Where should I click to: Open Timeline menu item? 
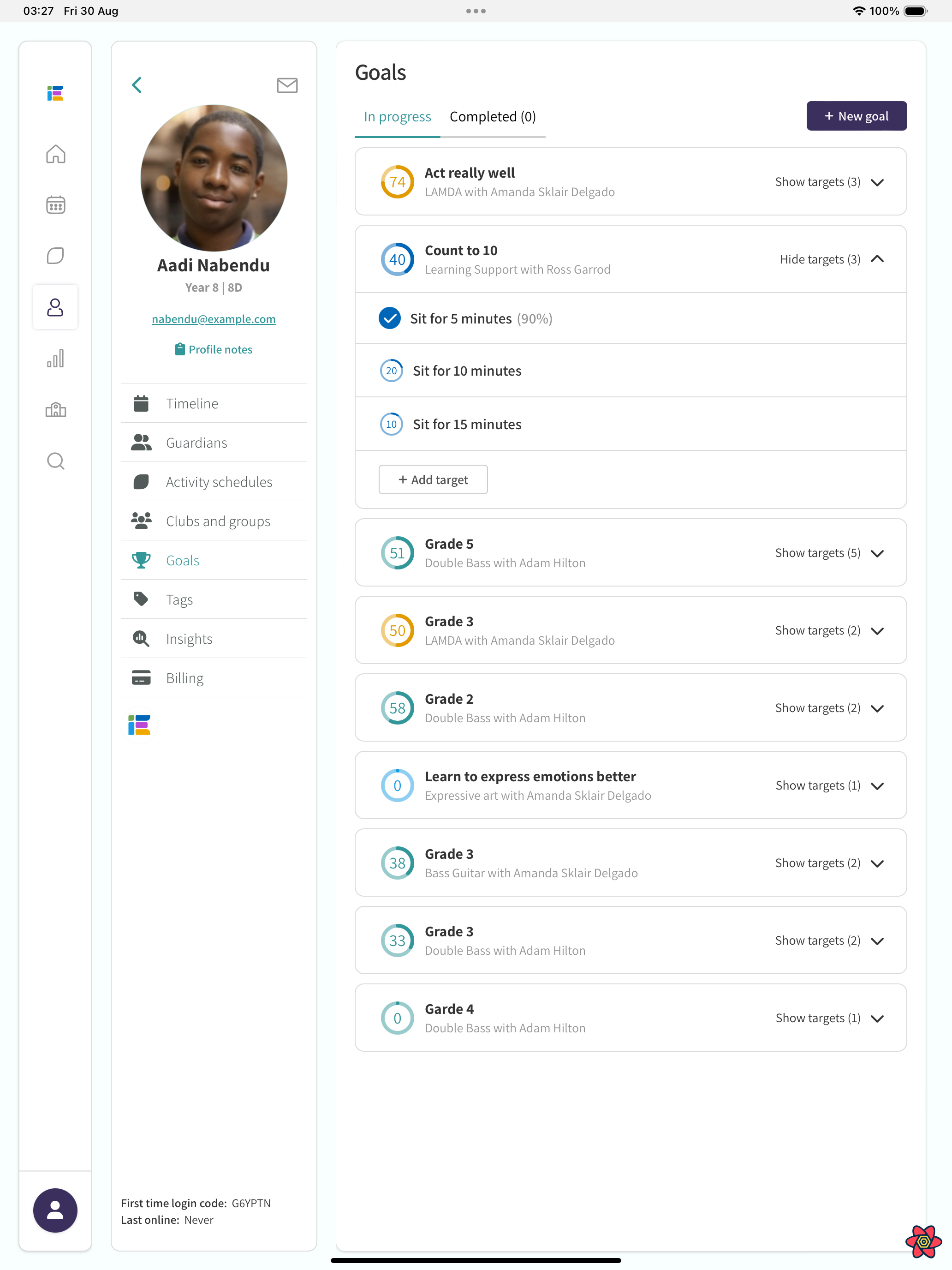(x=214, y=403)
